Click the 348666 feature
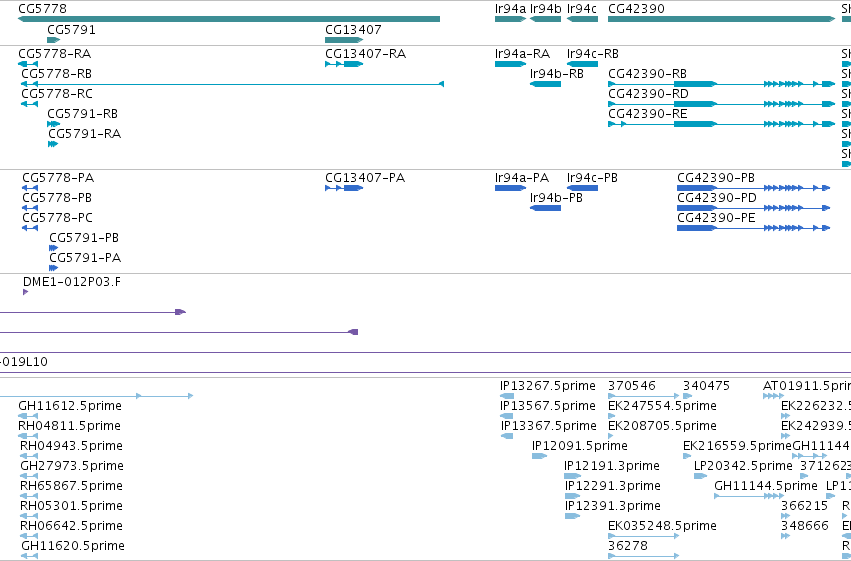 (785, 537)
